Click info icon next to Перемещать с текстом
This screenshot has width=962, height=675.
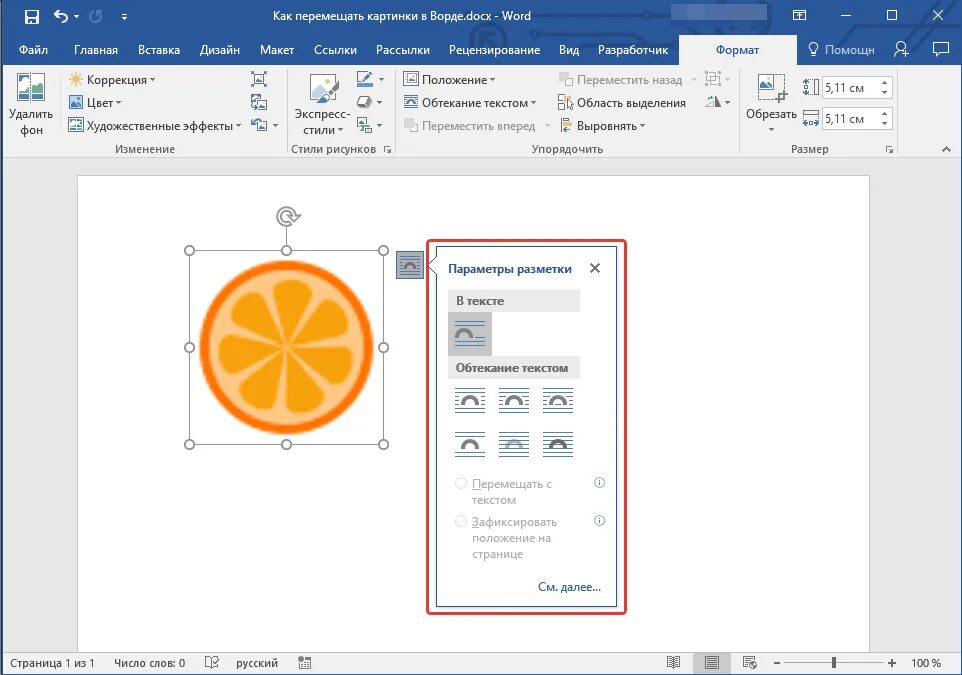pos(599,483)
